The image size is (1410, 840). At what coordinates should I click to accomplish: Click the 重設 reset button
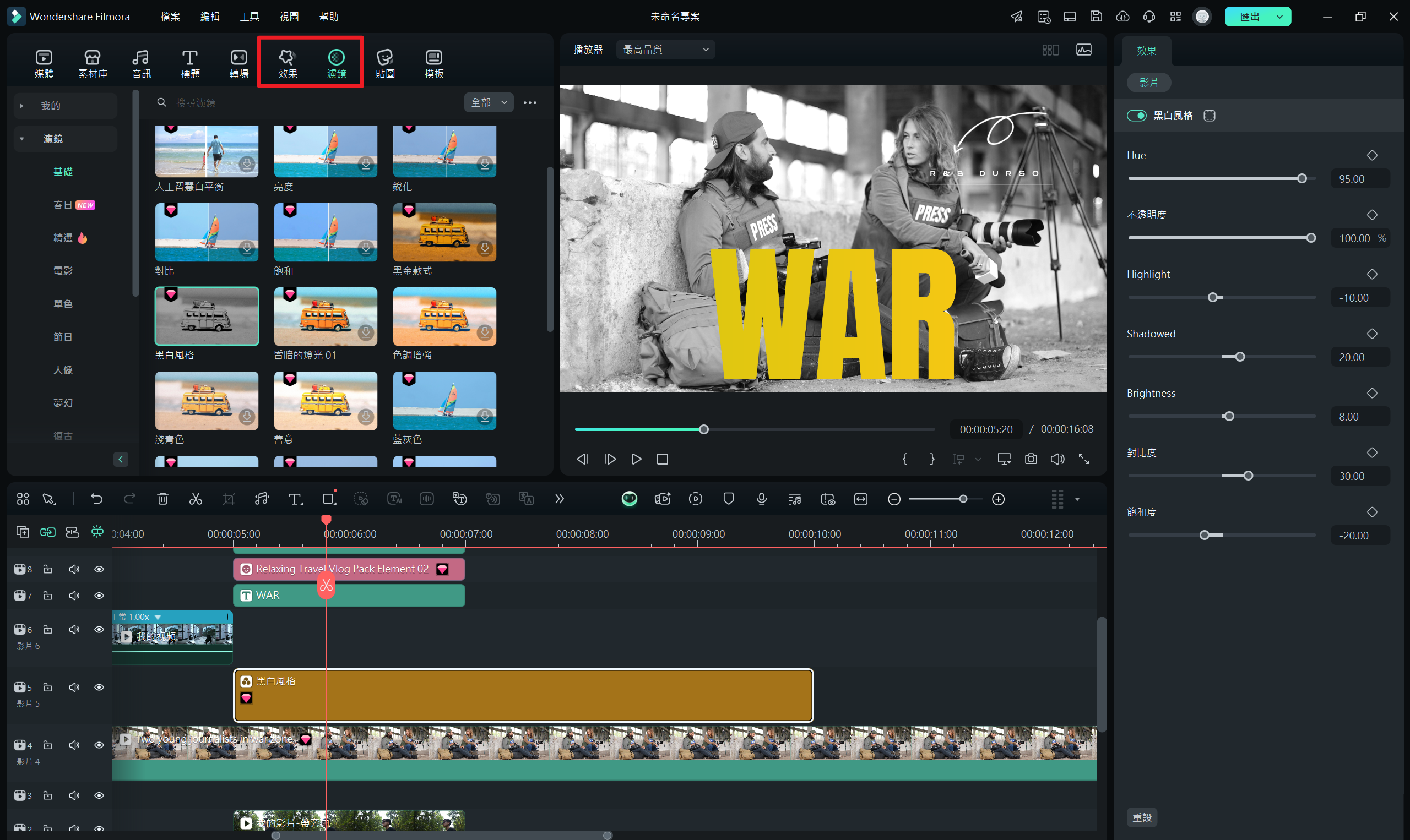pos(1142,817)
